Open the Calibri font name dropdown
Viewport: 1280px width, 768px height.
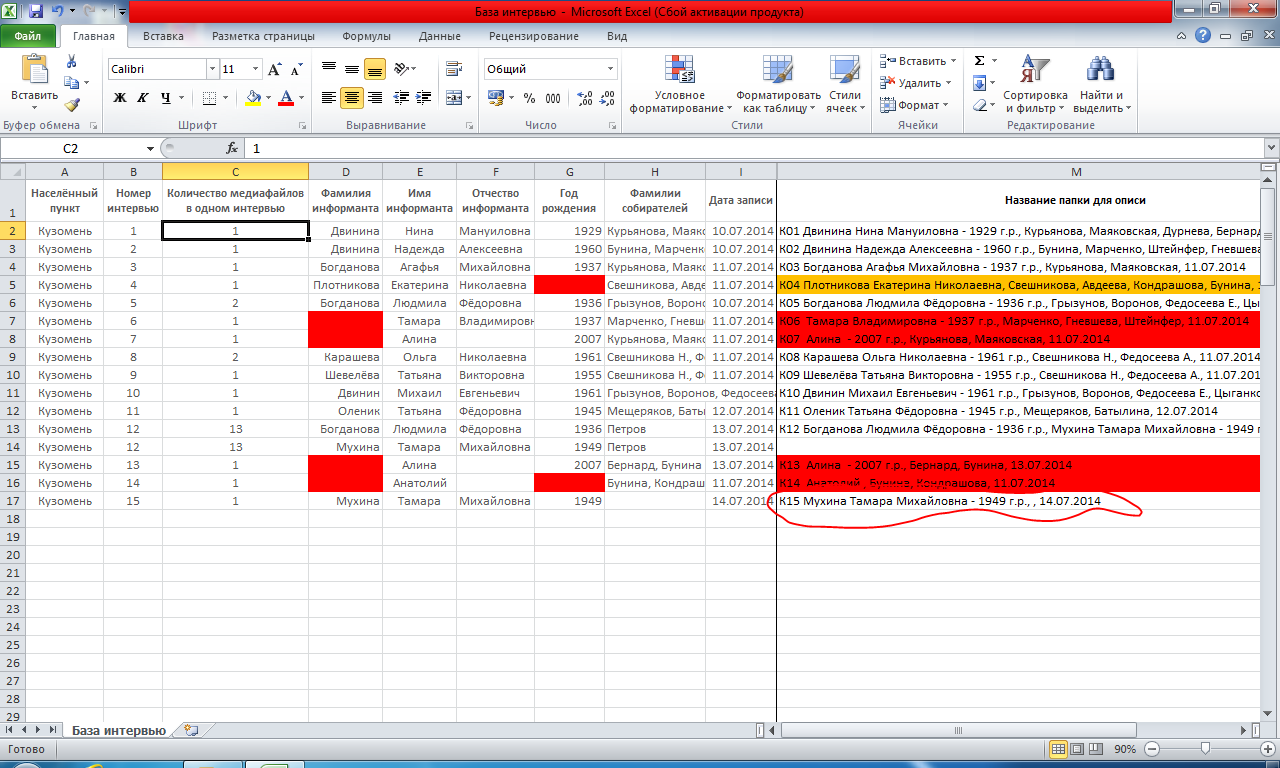[212, 70]
